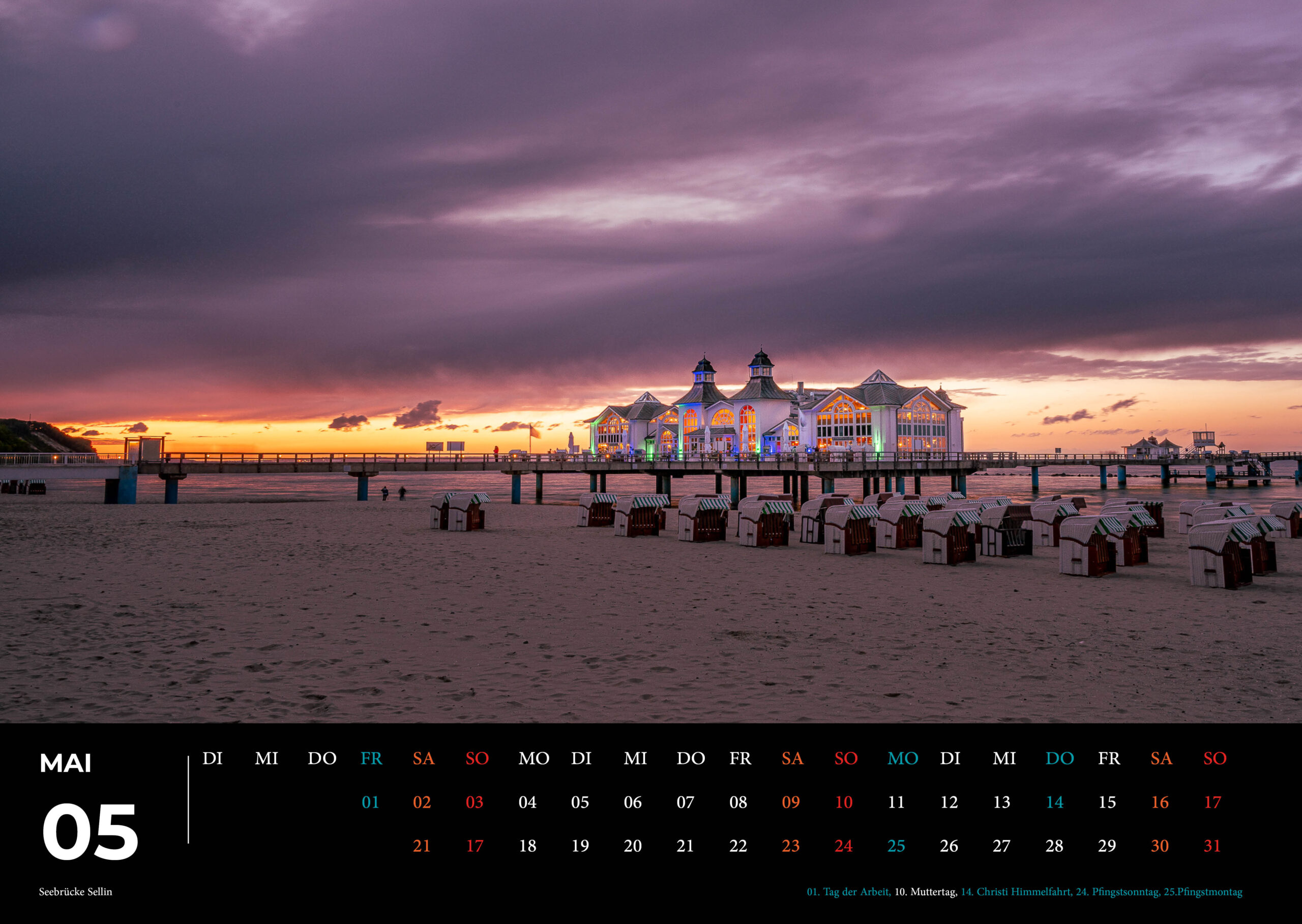The height and width of the screenshot is (924, 1302).
Task: Click the teal DO weekday header
Action: click(1059, 758)
